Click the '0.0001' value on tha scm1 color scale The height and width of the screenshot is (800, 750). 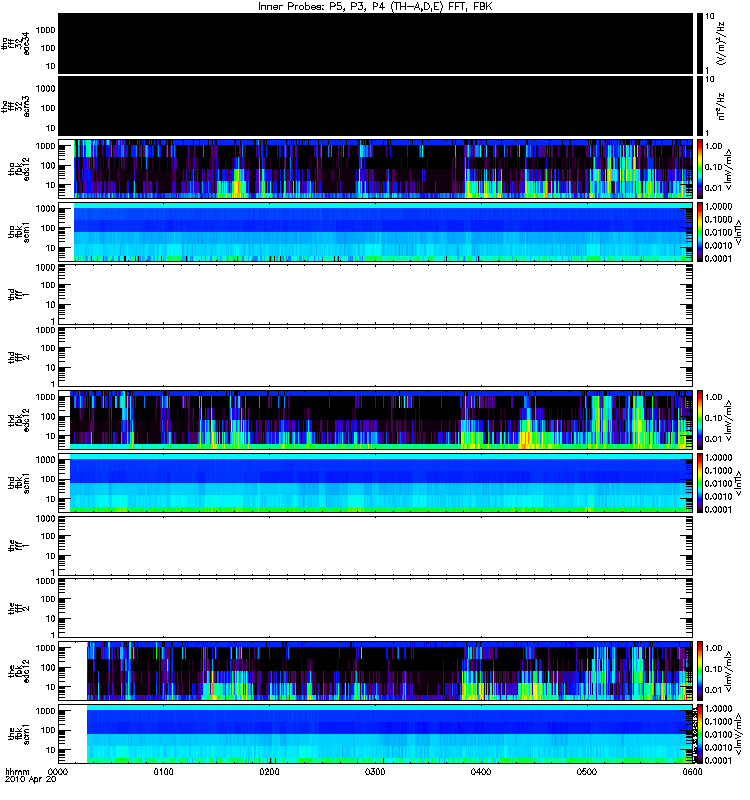point(718,258)
